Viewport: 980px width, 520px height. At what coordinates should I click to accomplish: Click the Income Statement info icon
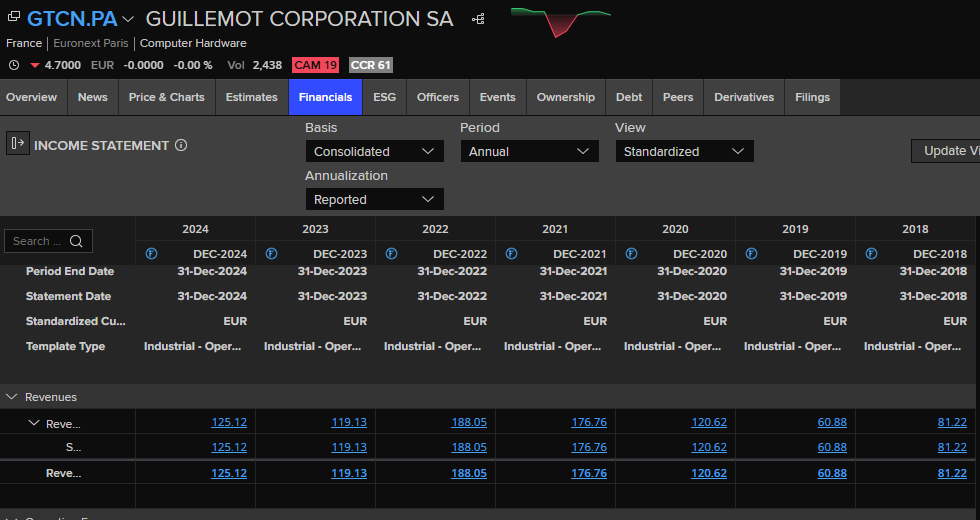[181, 145]
